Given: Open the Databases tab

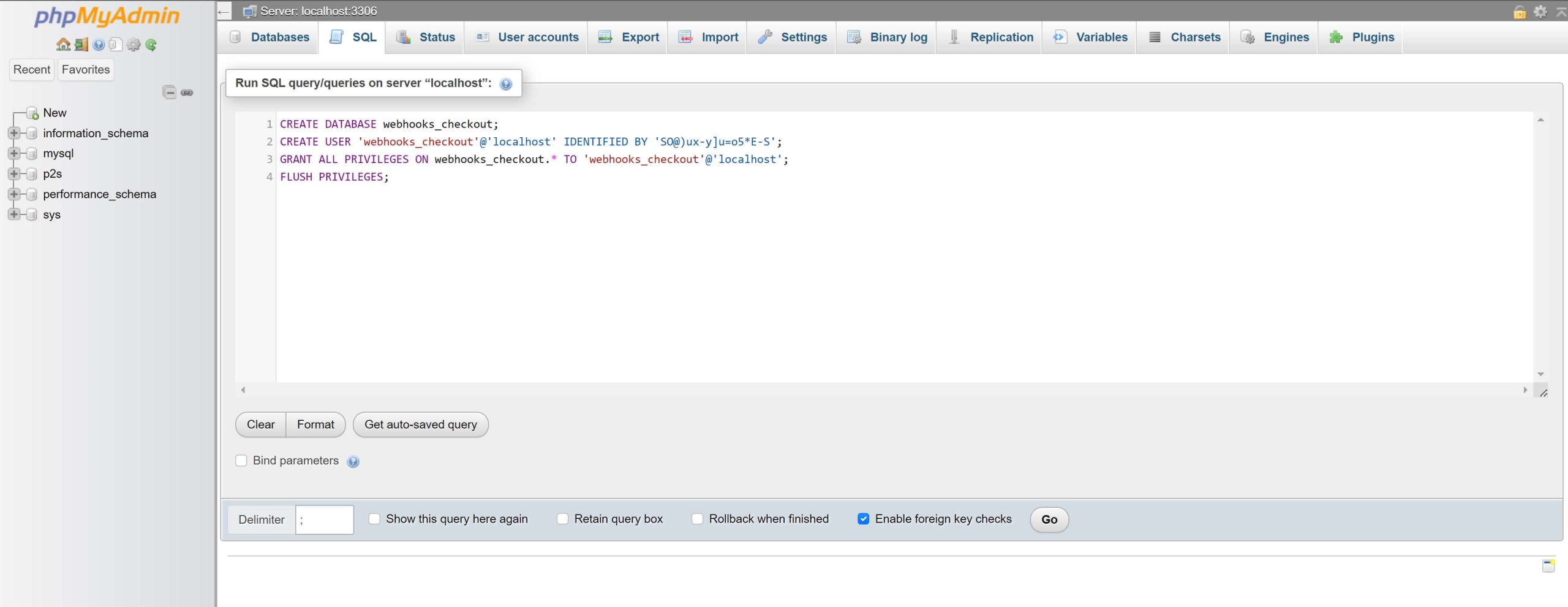Looking at the screenshot, I should (x=269, y=37).
